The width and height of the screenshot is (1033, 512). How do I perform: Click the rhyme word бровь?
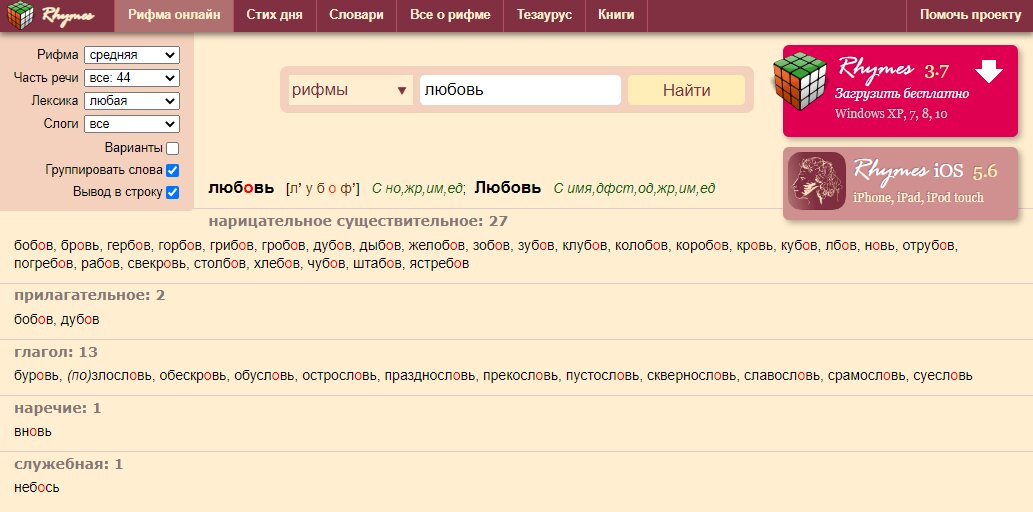(x=78, y=246)
